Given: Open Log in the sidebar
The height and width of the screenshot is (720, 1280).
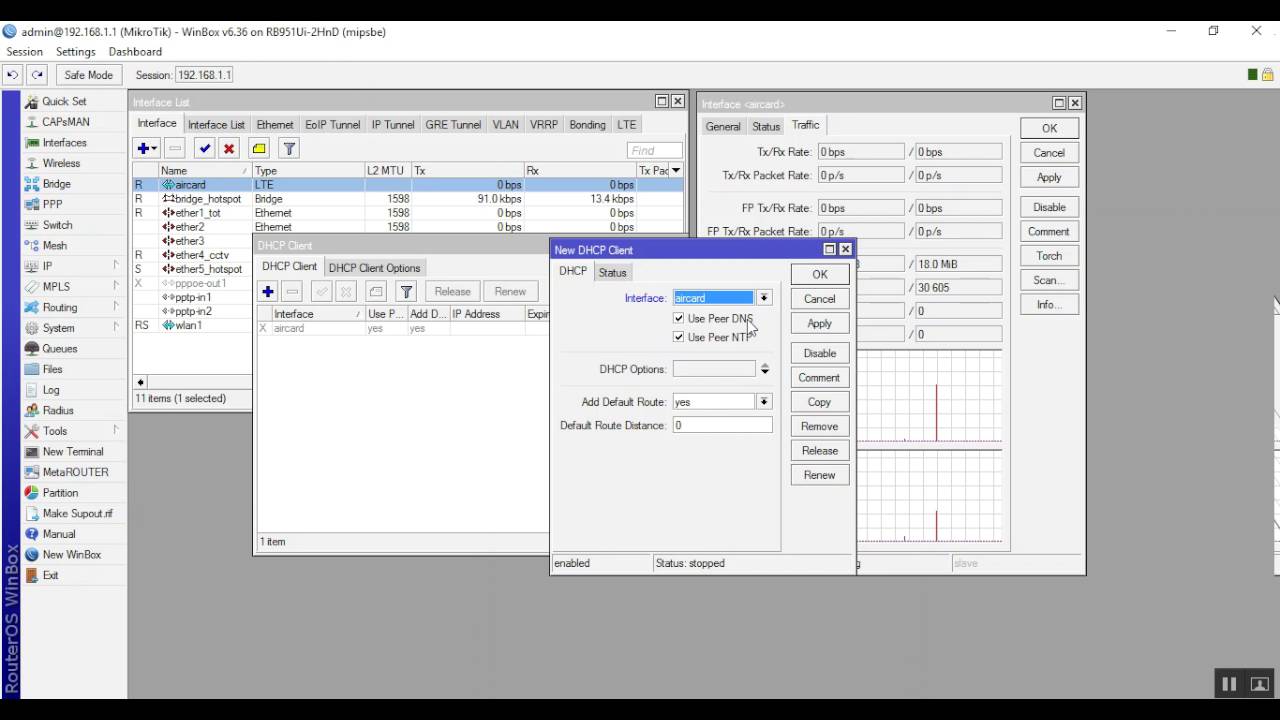Looking at the screenshot, I should tap(51, 390).
